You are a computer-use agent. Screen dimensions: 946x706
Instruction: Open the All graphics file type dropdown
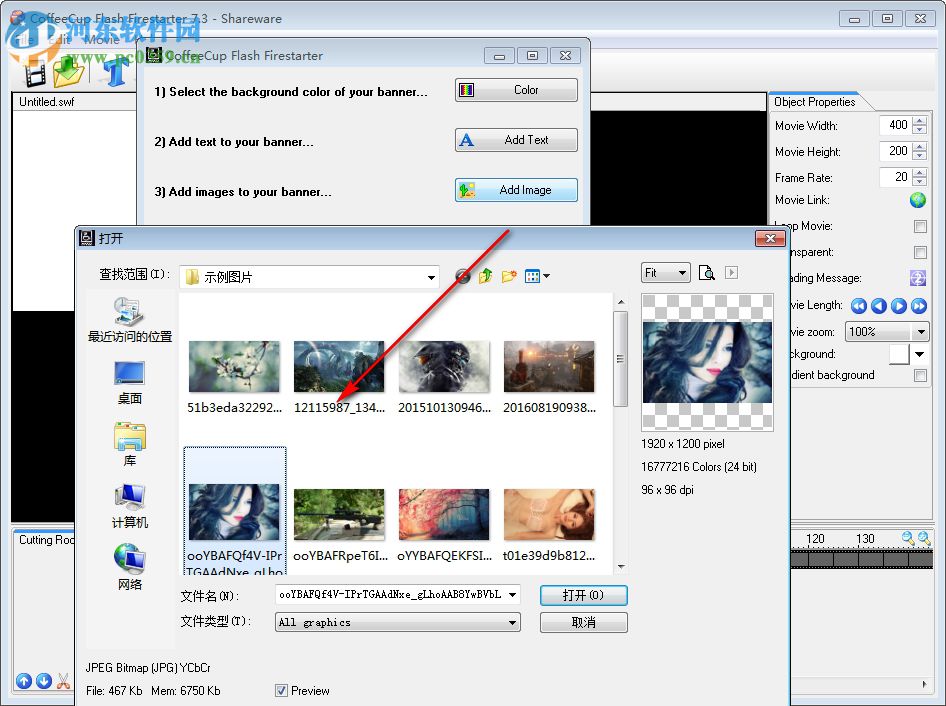pyautogui.click(x=514, y=622)
